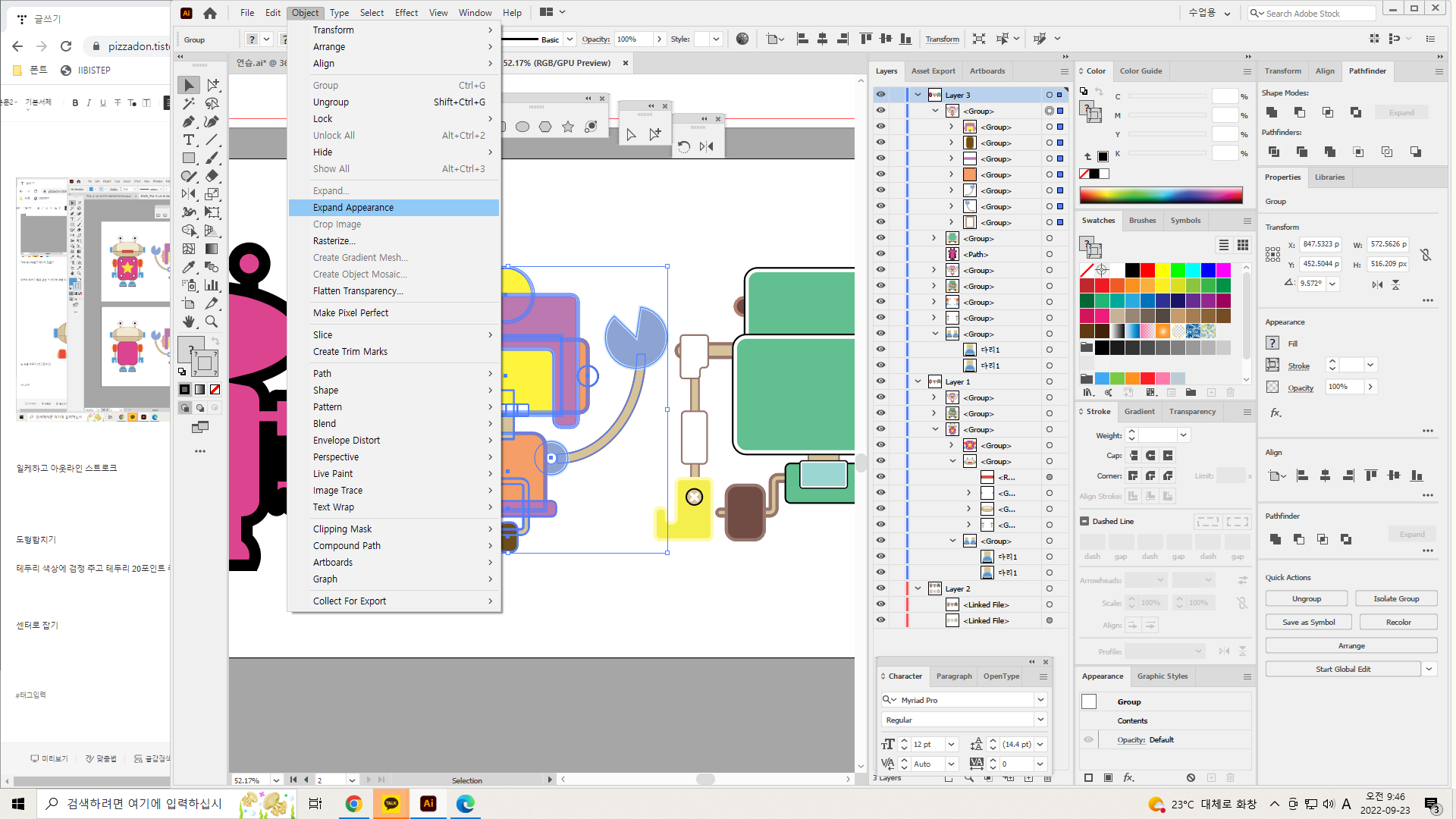Click the Arrange quick action button
The image size is (1456, 819).
point(1351,646)
